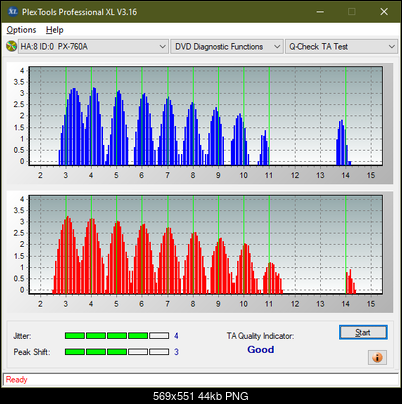Click the Start button
This screenshot has width=402, height=404.
pyautogui.click(x=363, y=332)
